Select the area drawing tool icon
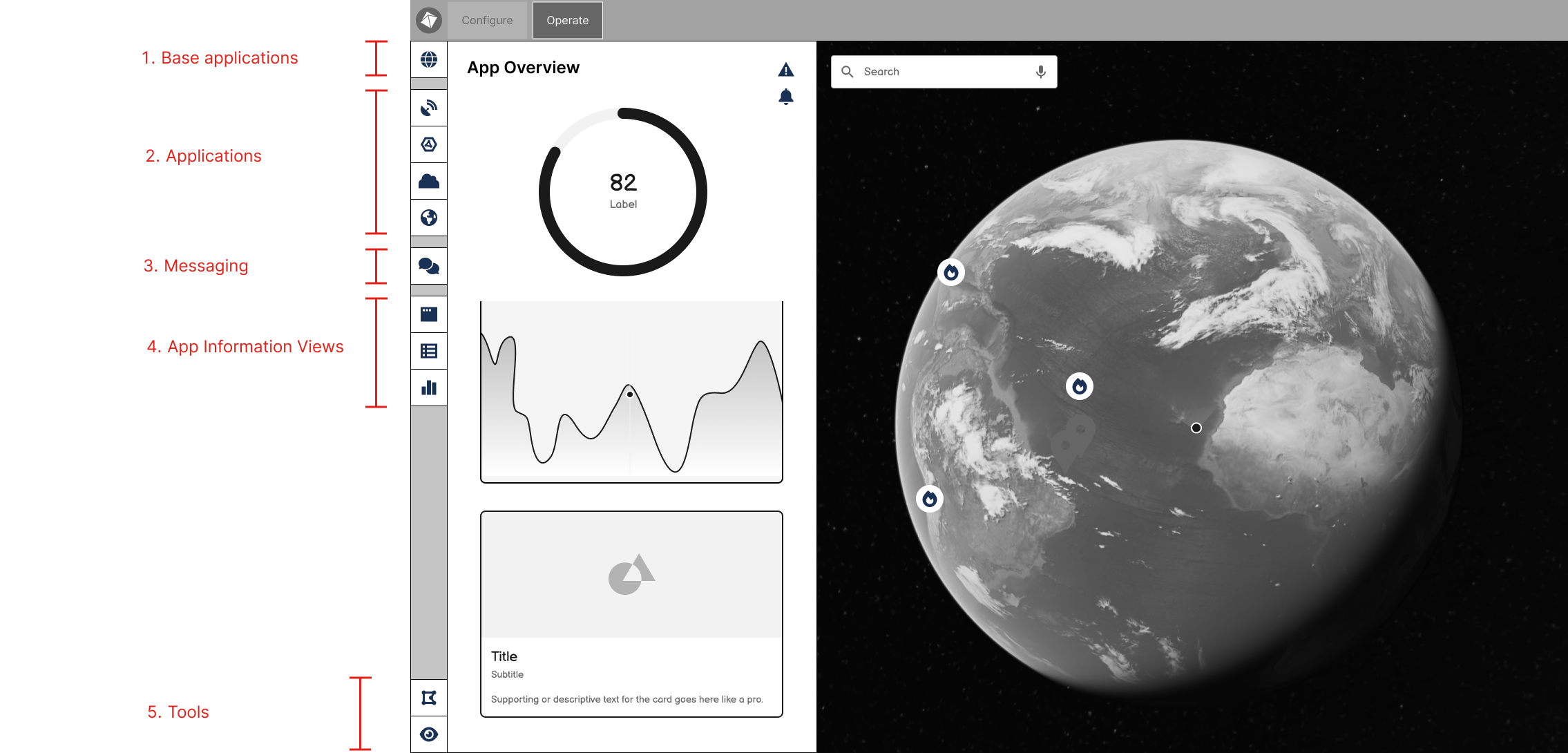 [429, 698]
